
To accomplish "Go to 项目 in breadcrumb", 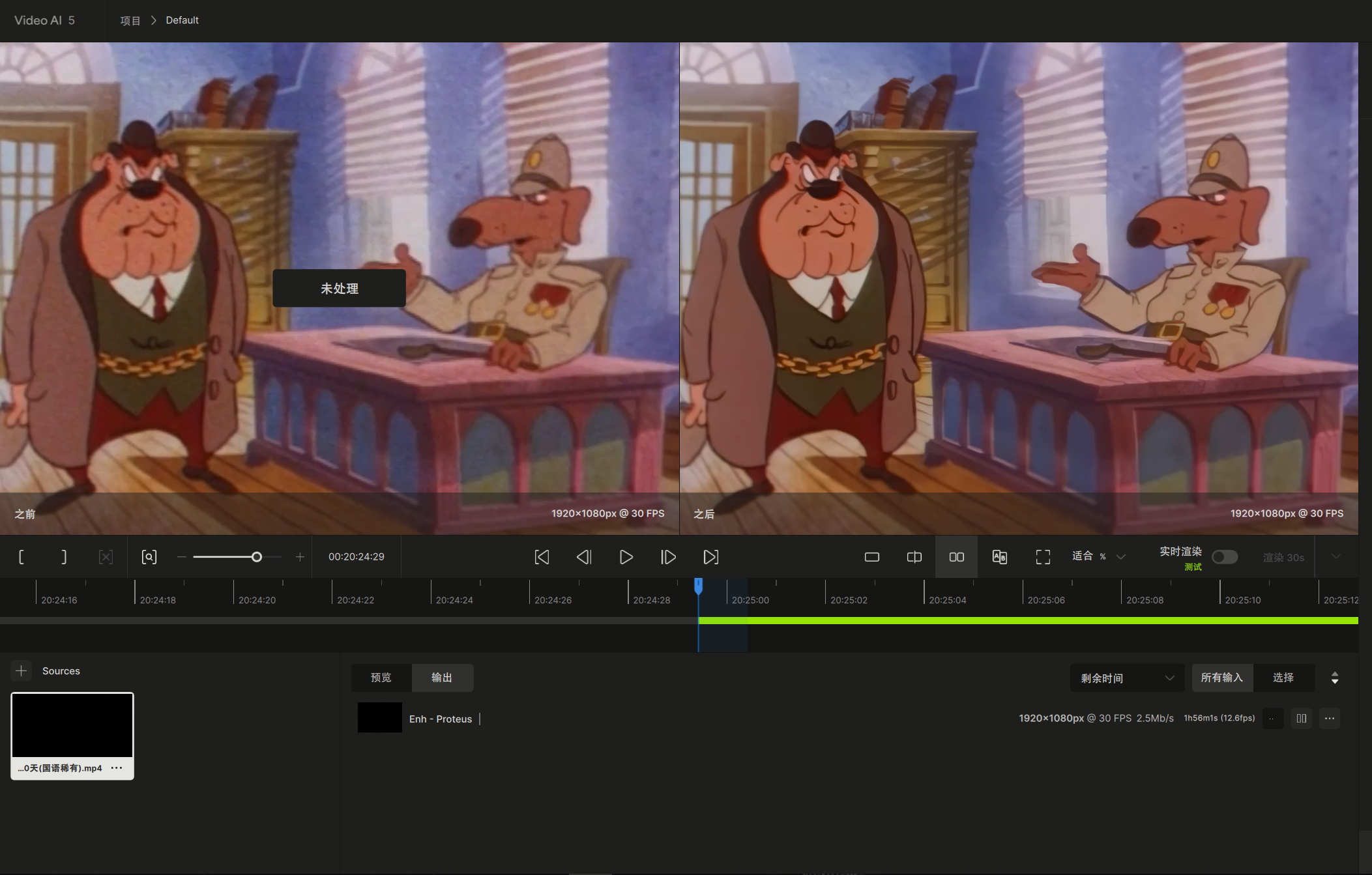I will (130, 20).
